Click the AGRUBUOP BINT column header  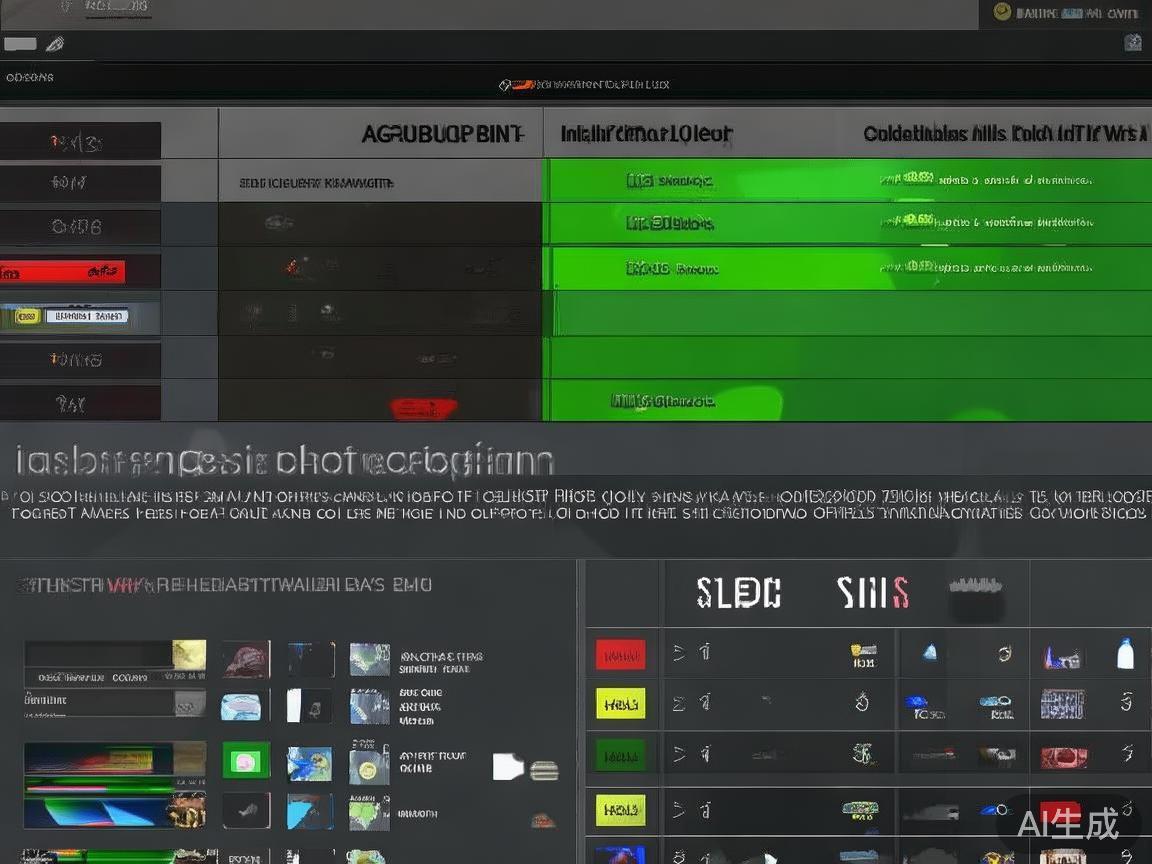coord(442,134)
